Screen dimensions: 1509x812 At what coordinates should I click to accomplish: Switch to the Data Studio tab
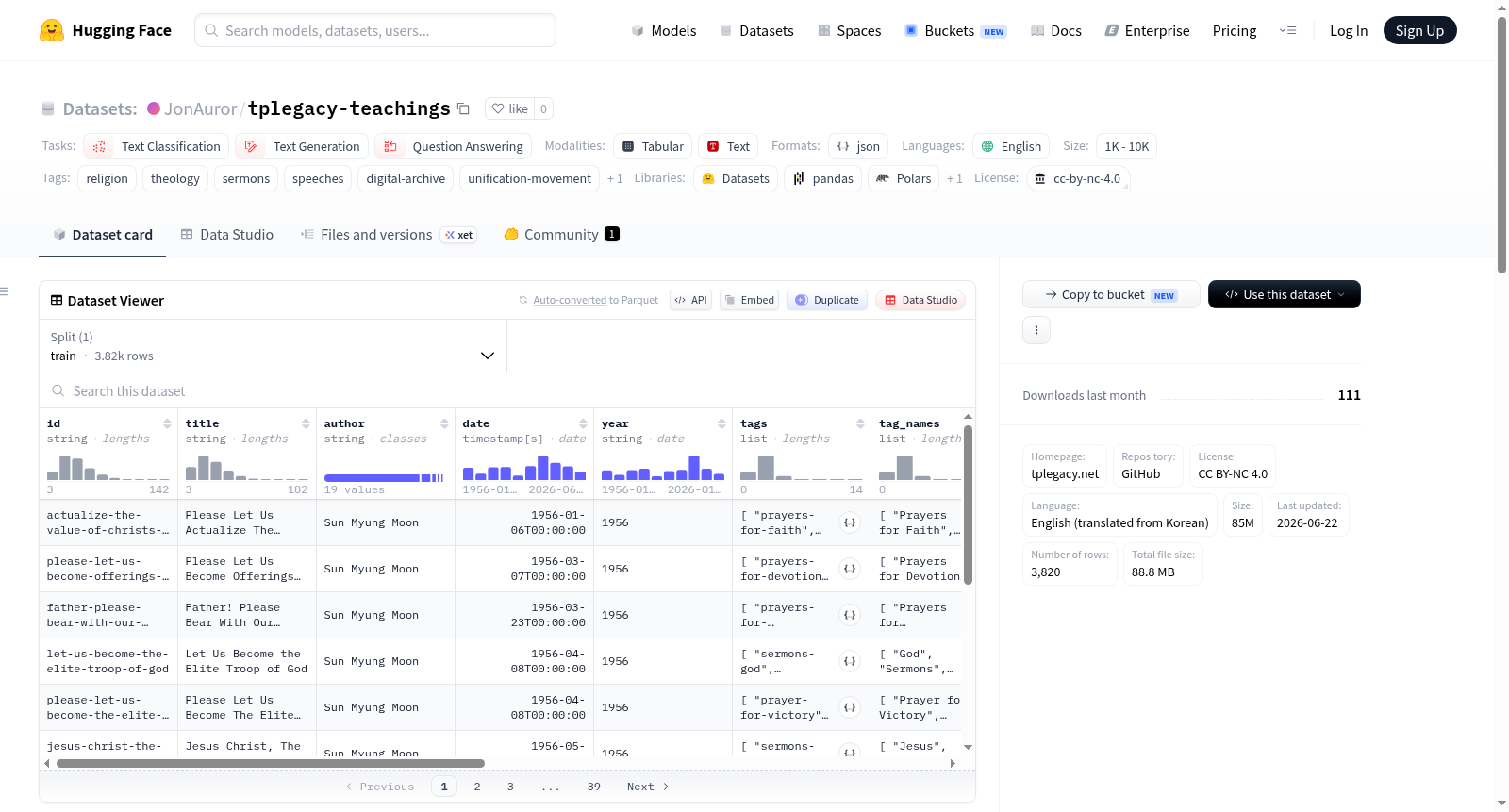coord(227,234)
